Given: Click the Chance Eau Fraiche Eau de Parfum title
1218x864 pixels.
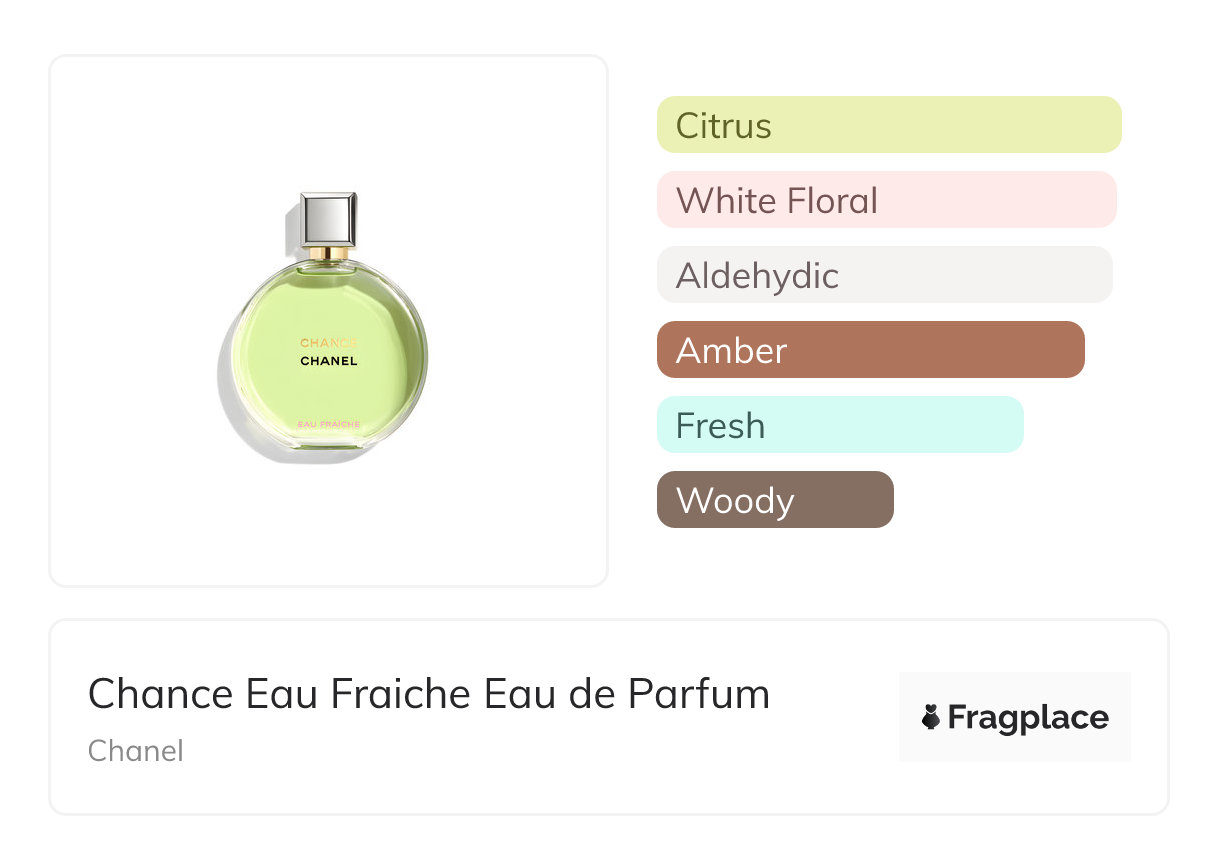Looking at the screenshot, I should click(x=429, y=693).
